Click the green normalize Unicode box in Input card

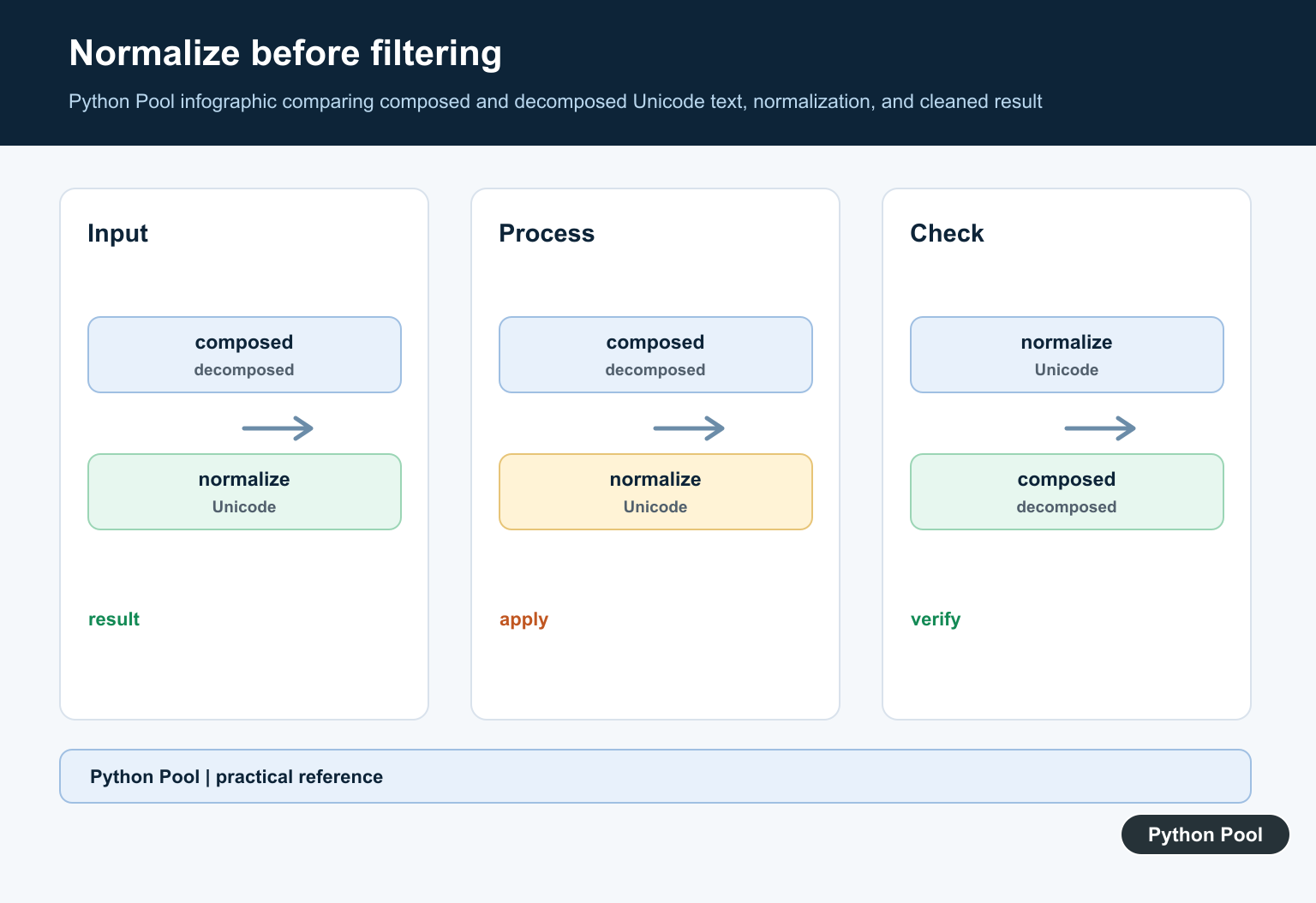tap(244, 492)
